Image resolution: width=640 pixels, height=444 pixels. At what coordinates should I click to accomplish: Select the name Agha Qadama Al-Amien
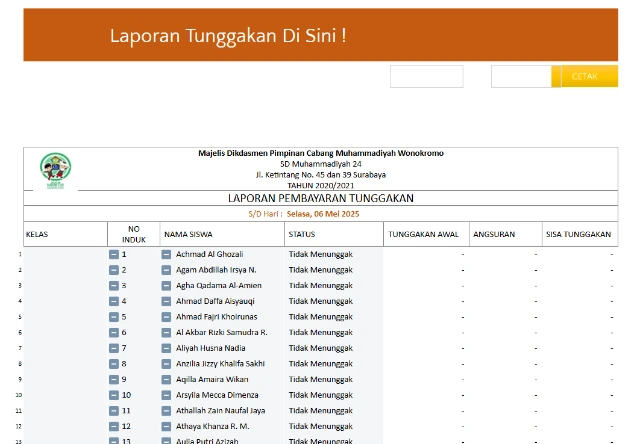[219, 286]
